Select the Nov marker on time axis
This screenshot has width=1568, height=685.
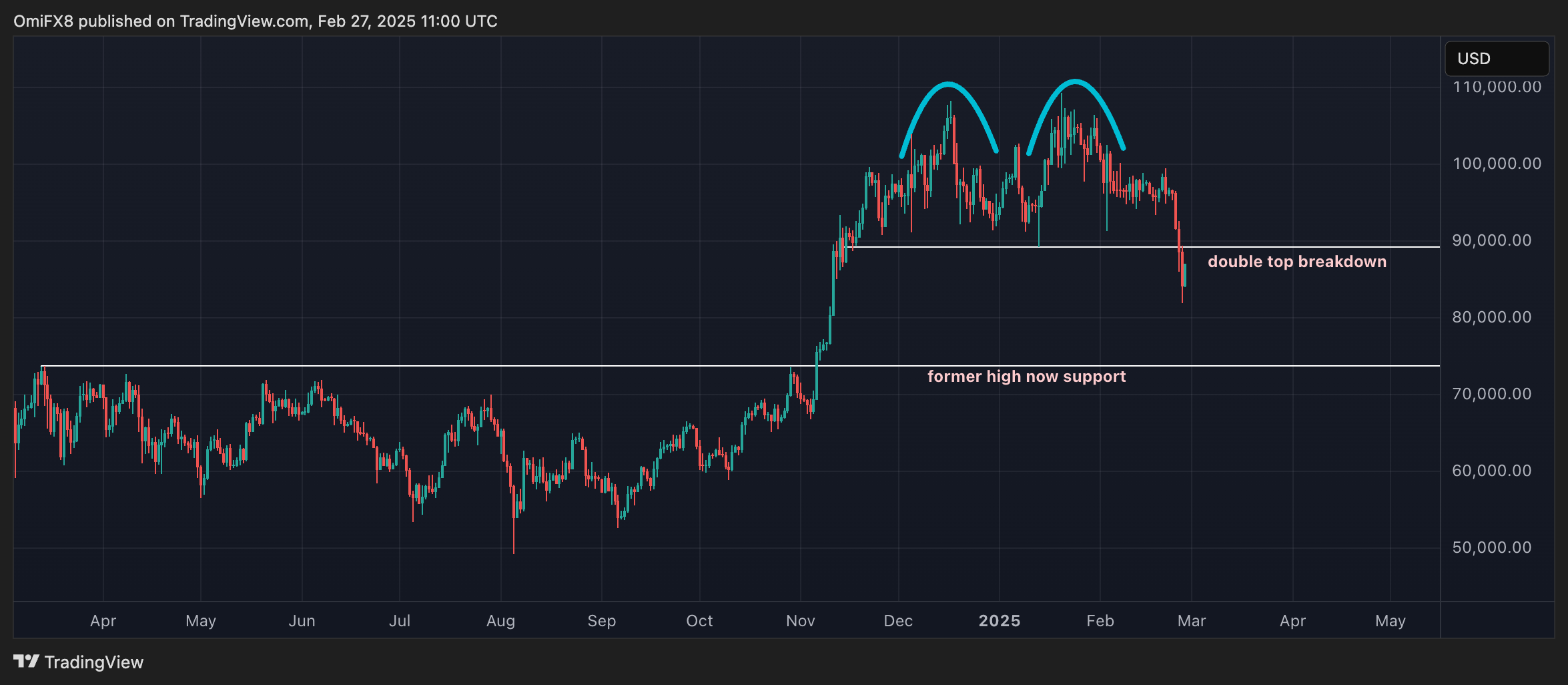800,621
